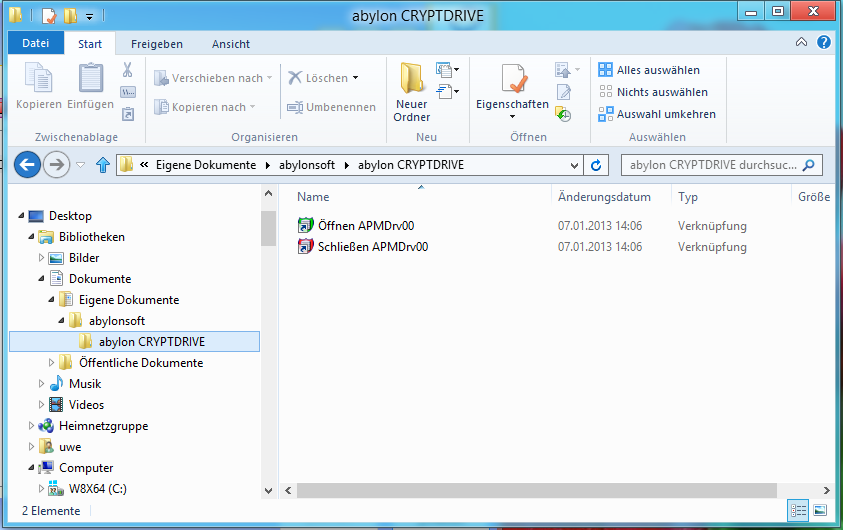Click the properties icon in the title bar

(x=49, y=16)
